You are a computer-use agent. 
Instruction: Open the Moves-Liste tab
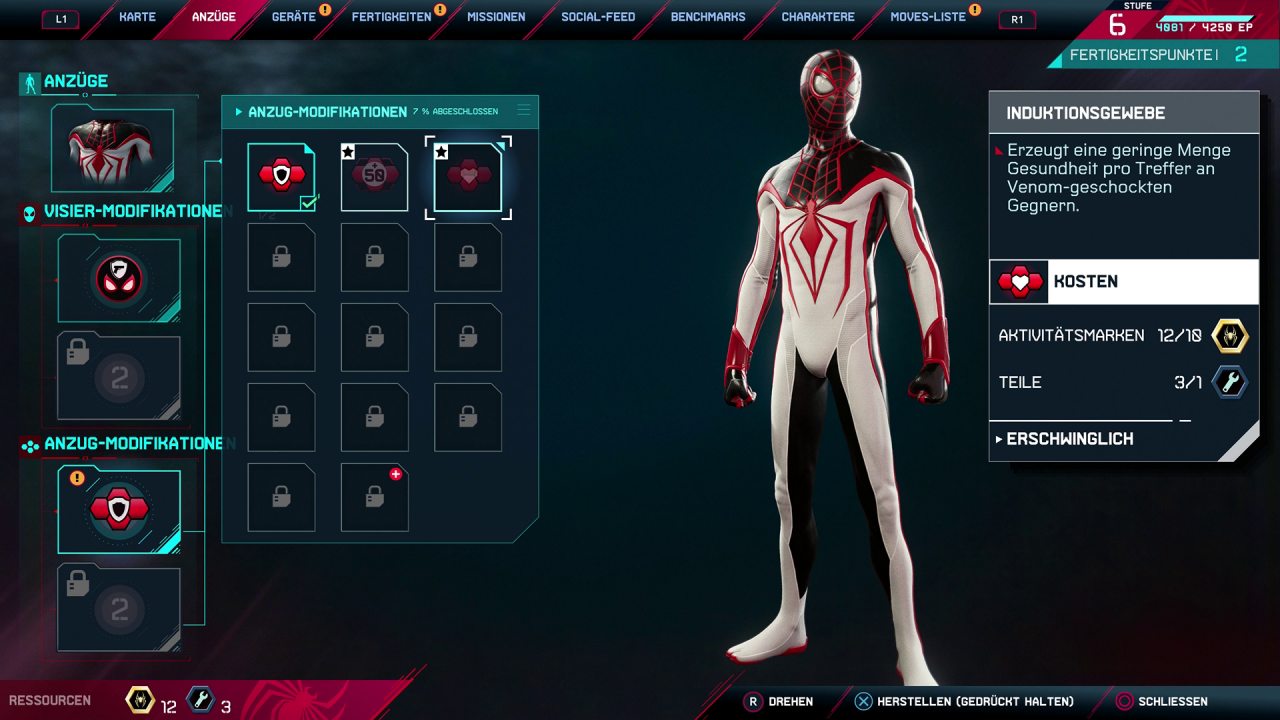928,17
